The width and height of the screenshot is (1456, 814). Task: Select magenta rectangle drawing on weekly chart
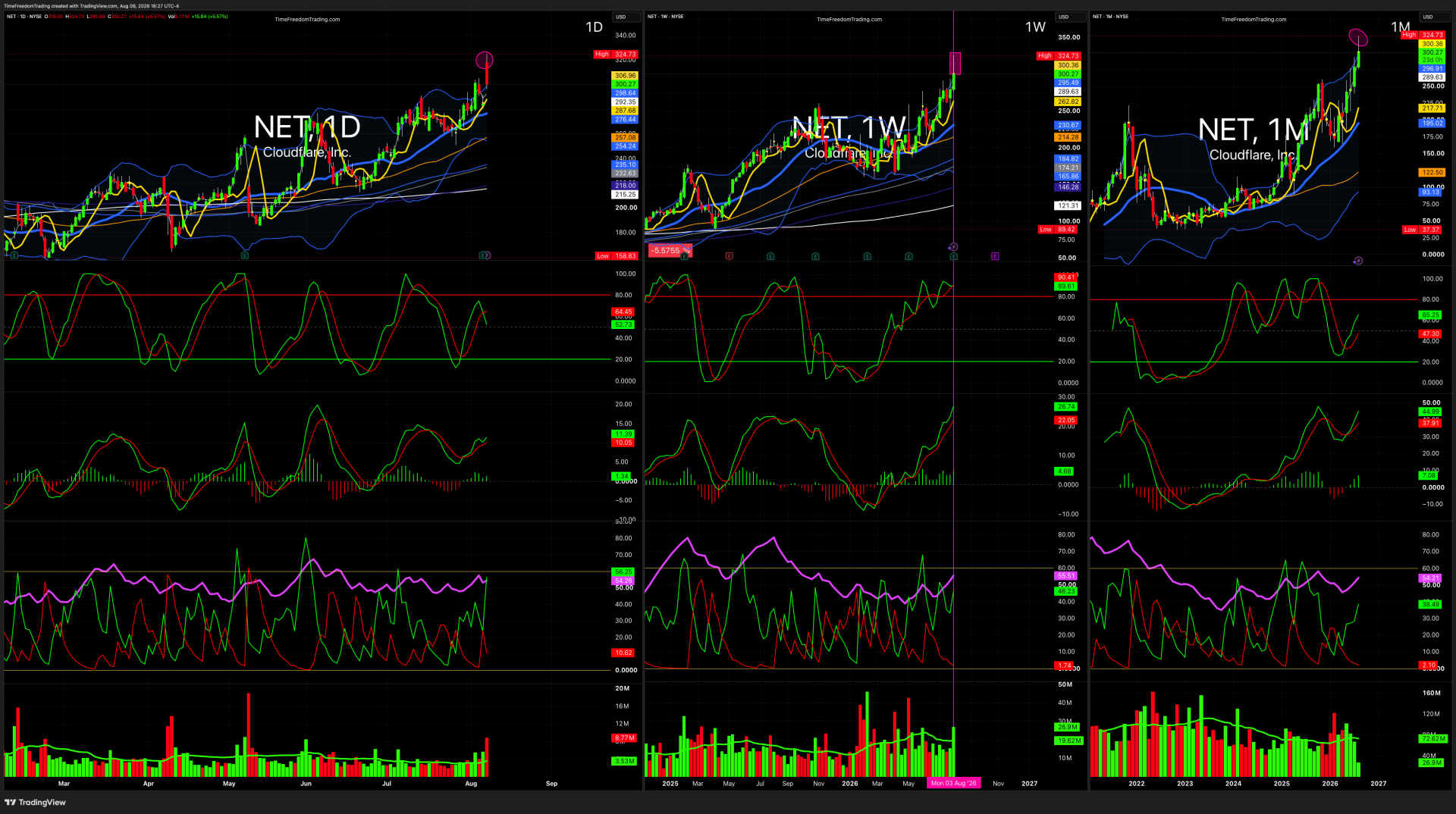[955, 63]
